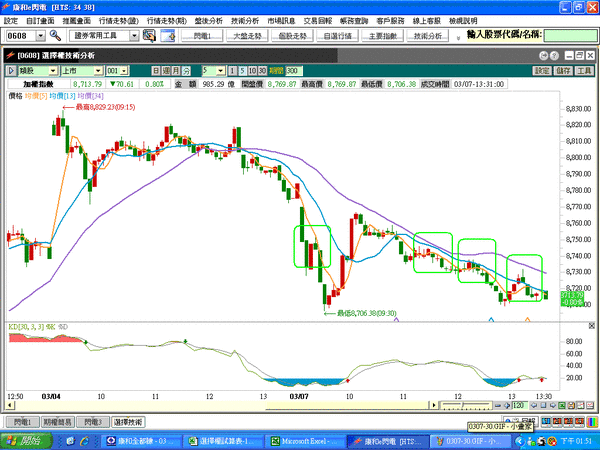Click the right arrow icon after stop square
The height and width of the screenshot is (450, 600).
pos(553,405)
